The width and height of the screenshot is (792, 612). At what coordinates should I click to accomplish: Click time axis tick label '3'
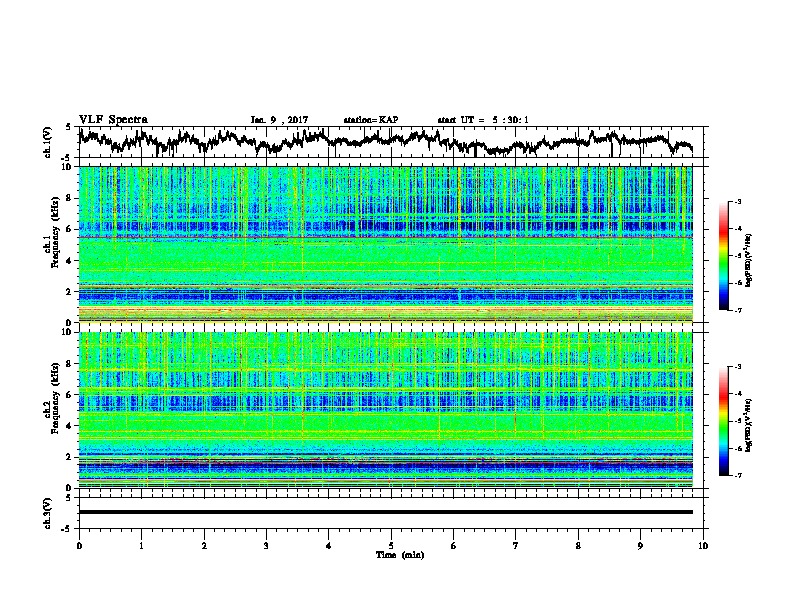point(266,546)
